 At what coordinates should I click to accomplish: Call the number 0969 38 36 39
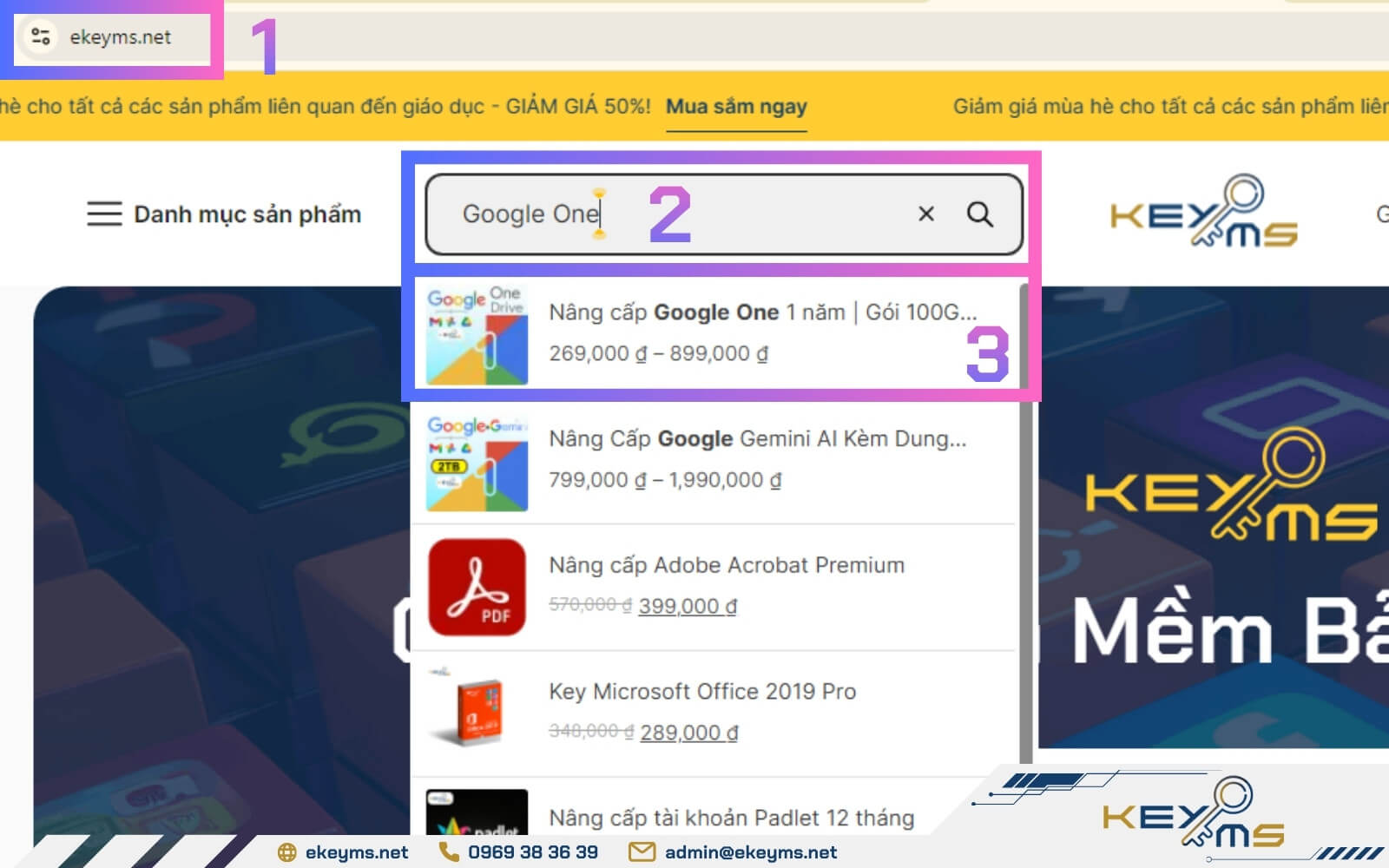(x=533, y=852)
